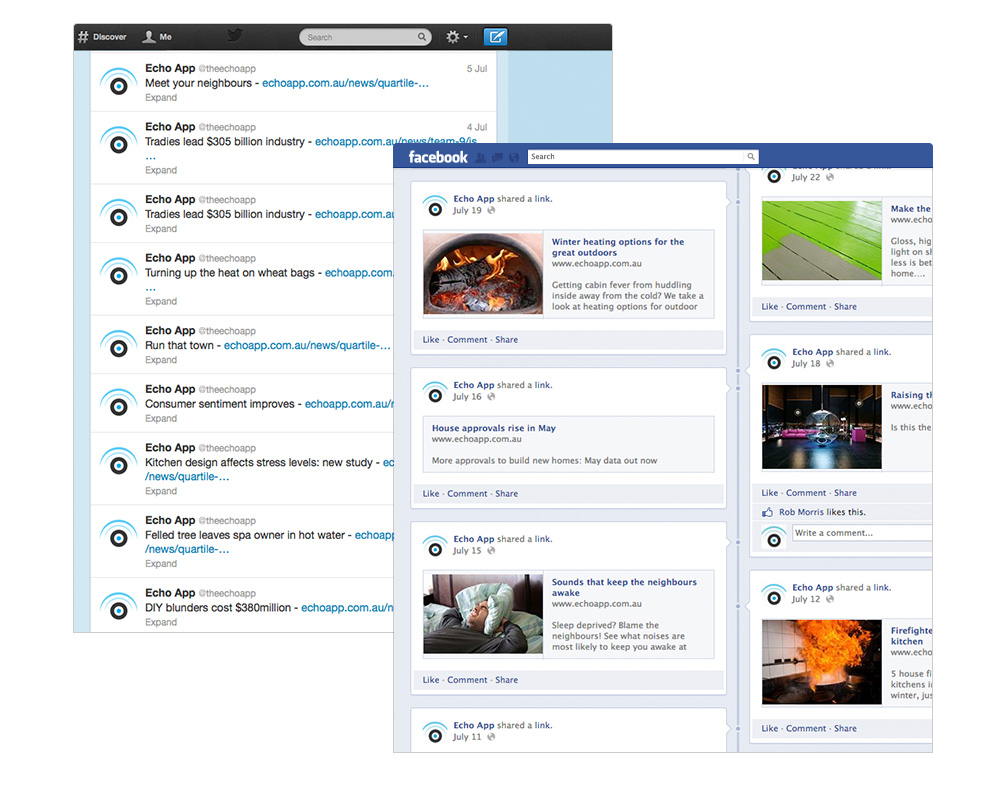This screenshot has height=800, width=1000.
Task: Click the hashtag icon beside Discover
Action: pos(83,37)
